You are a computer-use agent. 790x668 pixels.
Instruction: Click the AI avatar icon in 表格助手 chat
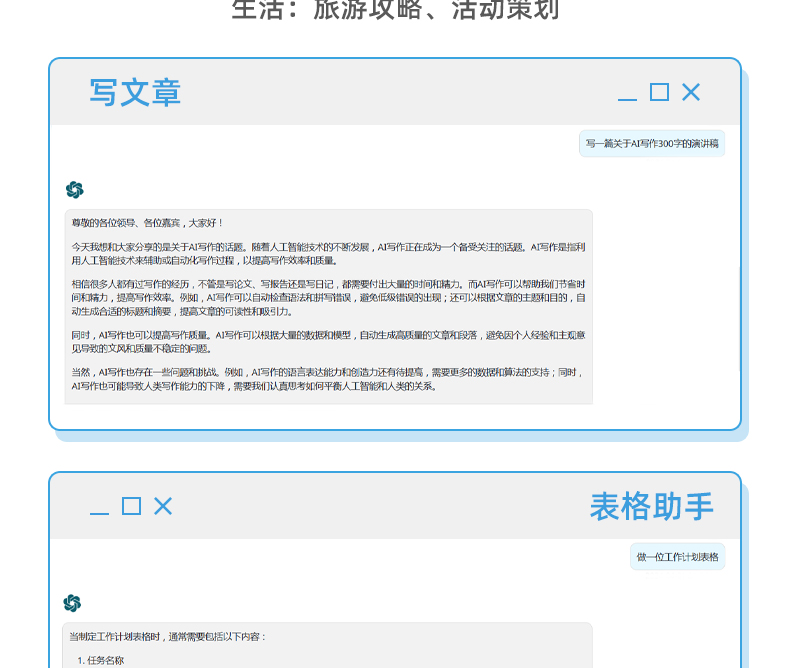pos(72,603)
